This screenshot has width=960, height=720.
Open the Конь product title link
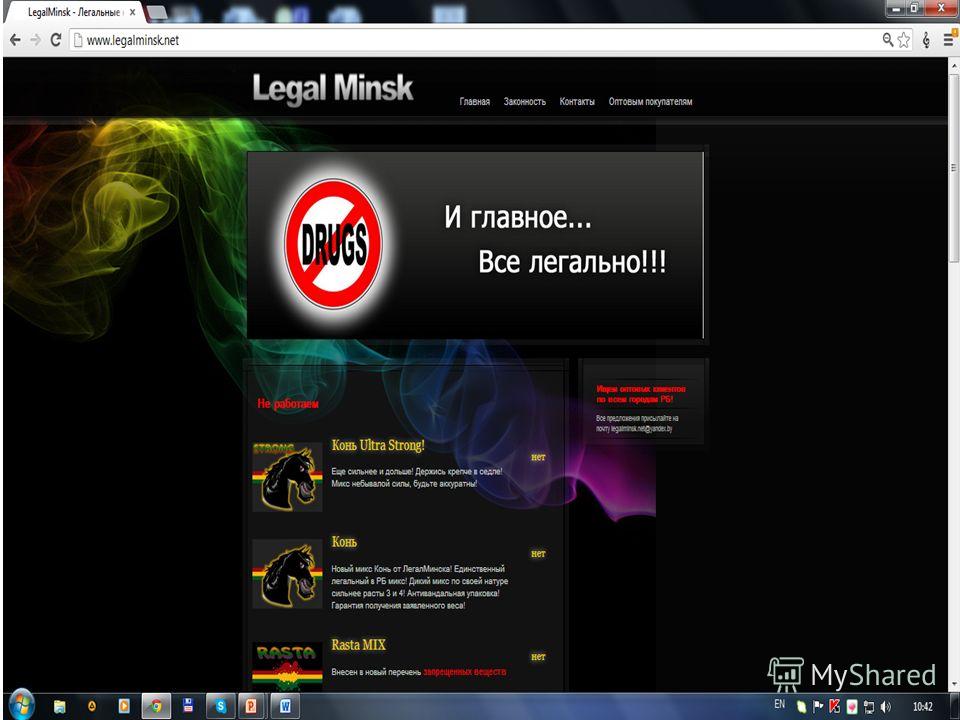click(344, 542)
